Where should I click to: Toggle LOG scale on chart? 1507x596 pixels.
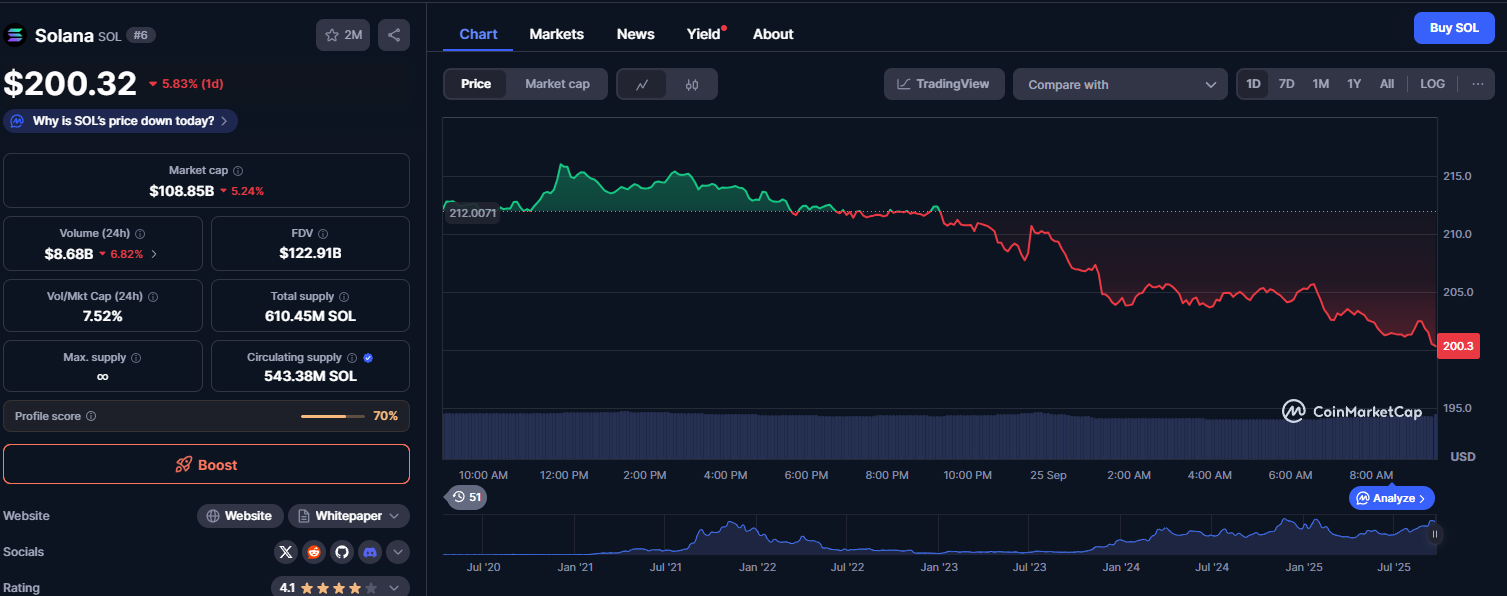click(x=1432, y=84)
